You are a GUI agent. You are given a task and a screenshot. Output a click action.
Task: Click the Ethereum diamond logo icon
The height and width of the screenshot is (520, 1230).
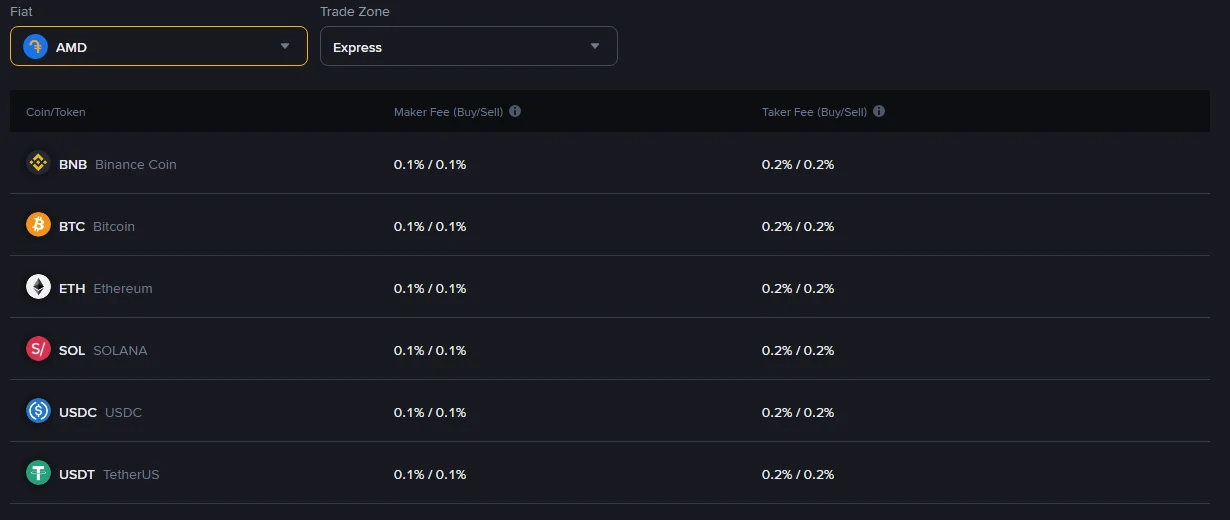pyautogui.click(x=38, y=287)
